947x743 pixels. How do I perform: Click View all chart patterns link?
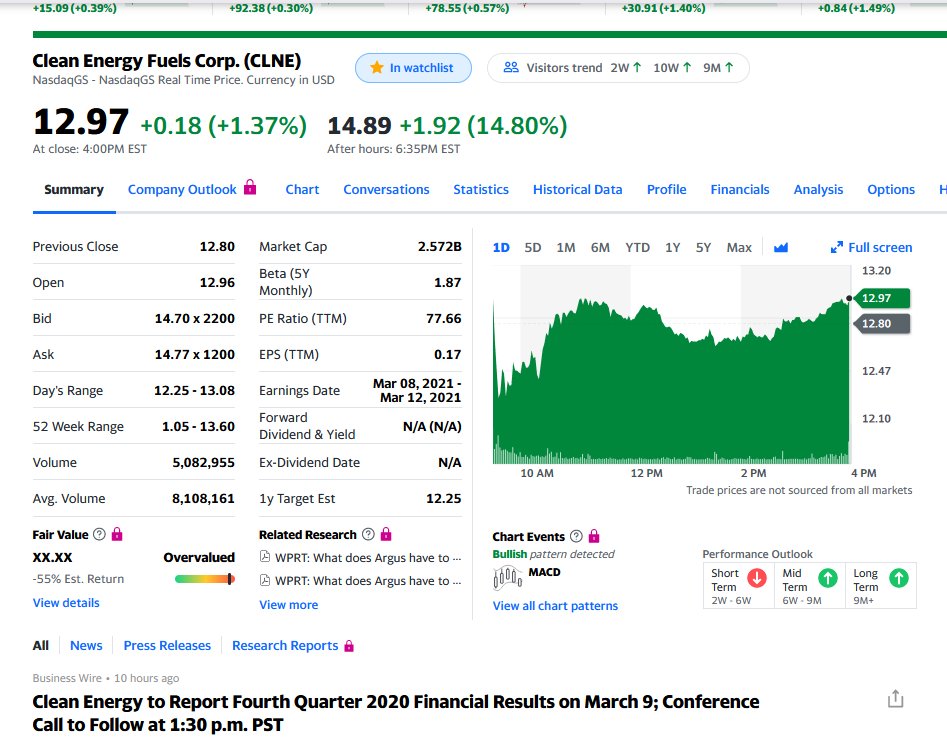click(x=556, y=606)
